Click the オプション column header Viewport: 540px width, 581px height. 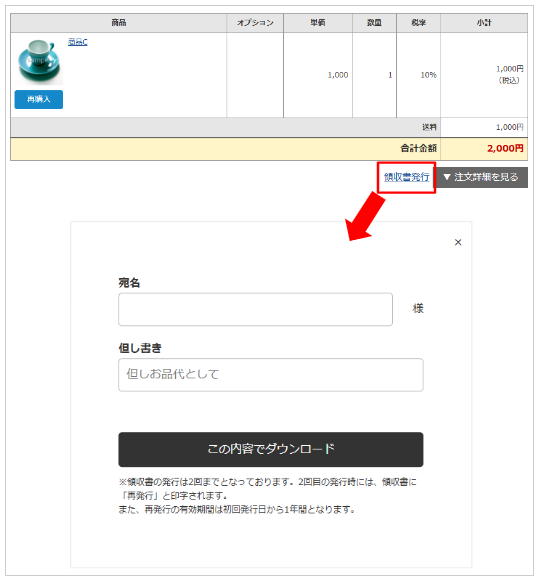point(255,23)
